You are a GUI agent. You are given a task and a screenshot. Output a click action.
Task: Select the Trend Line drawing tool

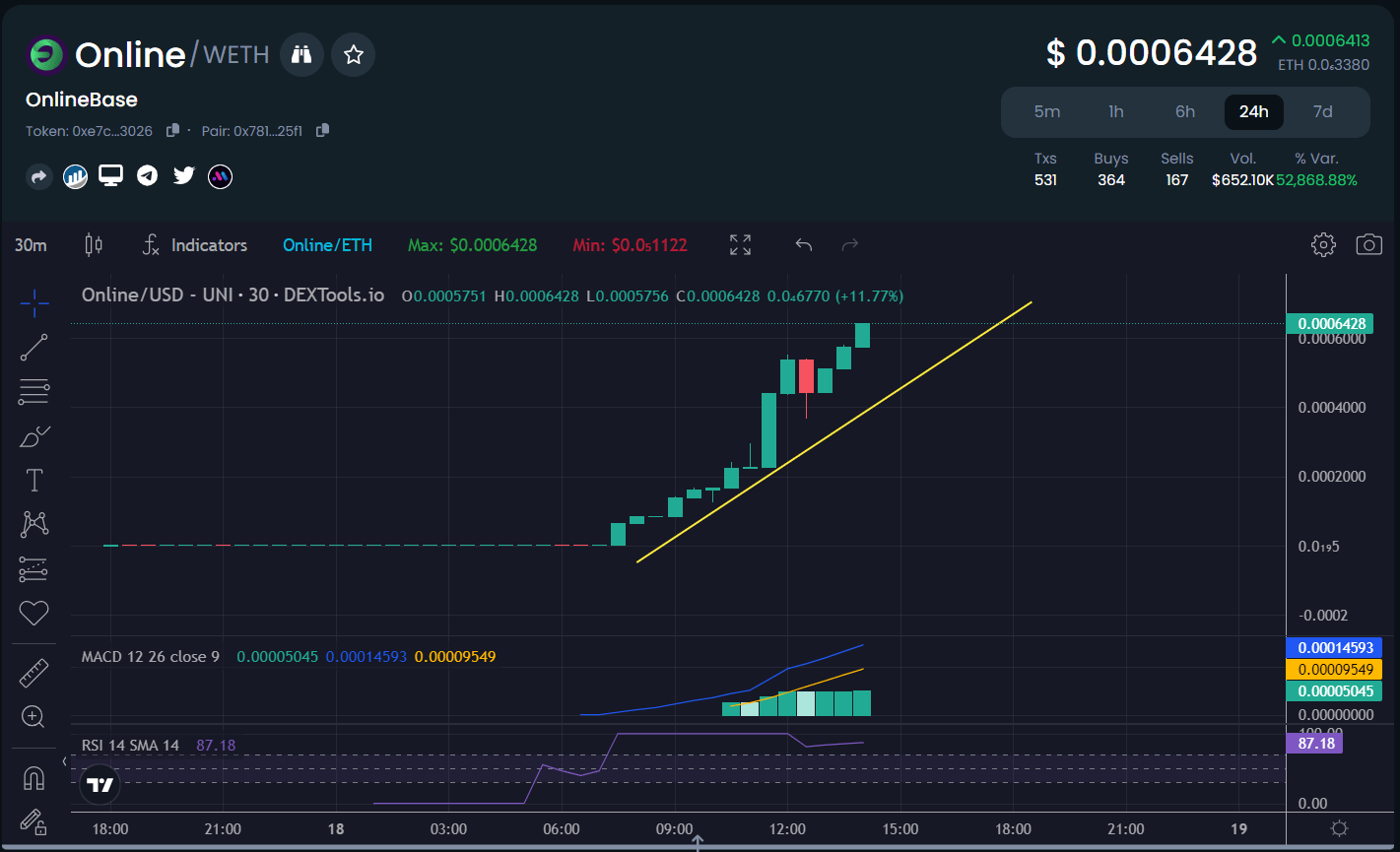click(33, 347)
